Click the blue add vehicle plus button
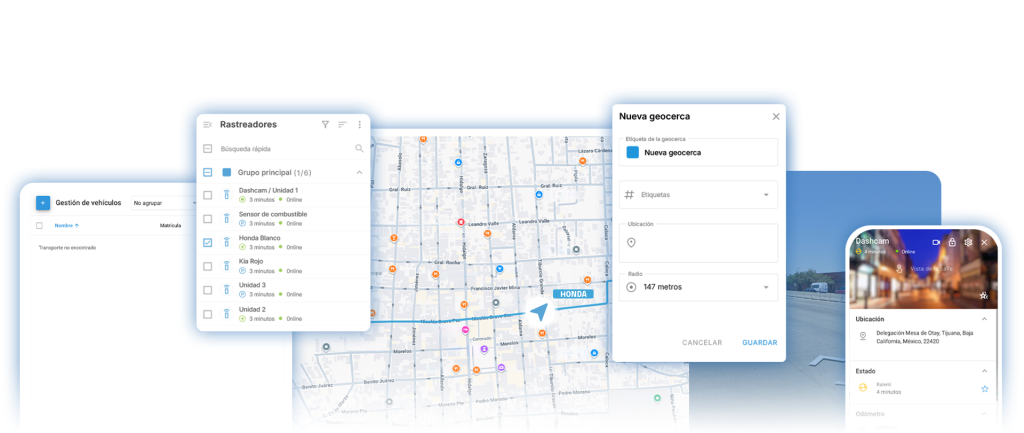The height and width of the screenshot is (433, 1024). (x=43, y=202)
